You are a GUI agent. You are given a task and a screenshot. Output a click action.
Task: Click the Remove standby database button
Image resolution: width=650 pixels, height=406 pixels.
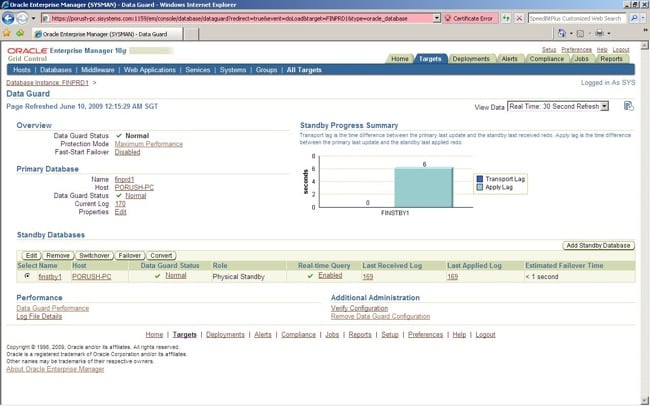(58, 255)
